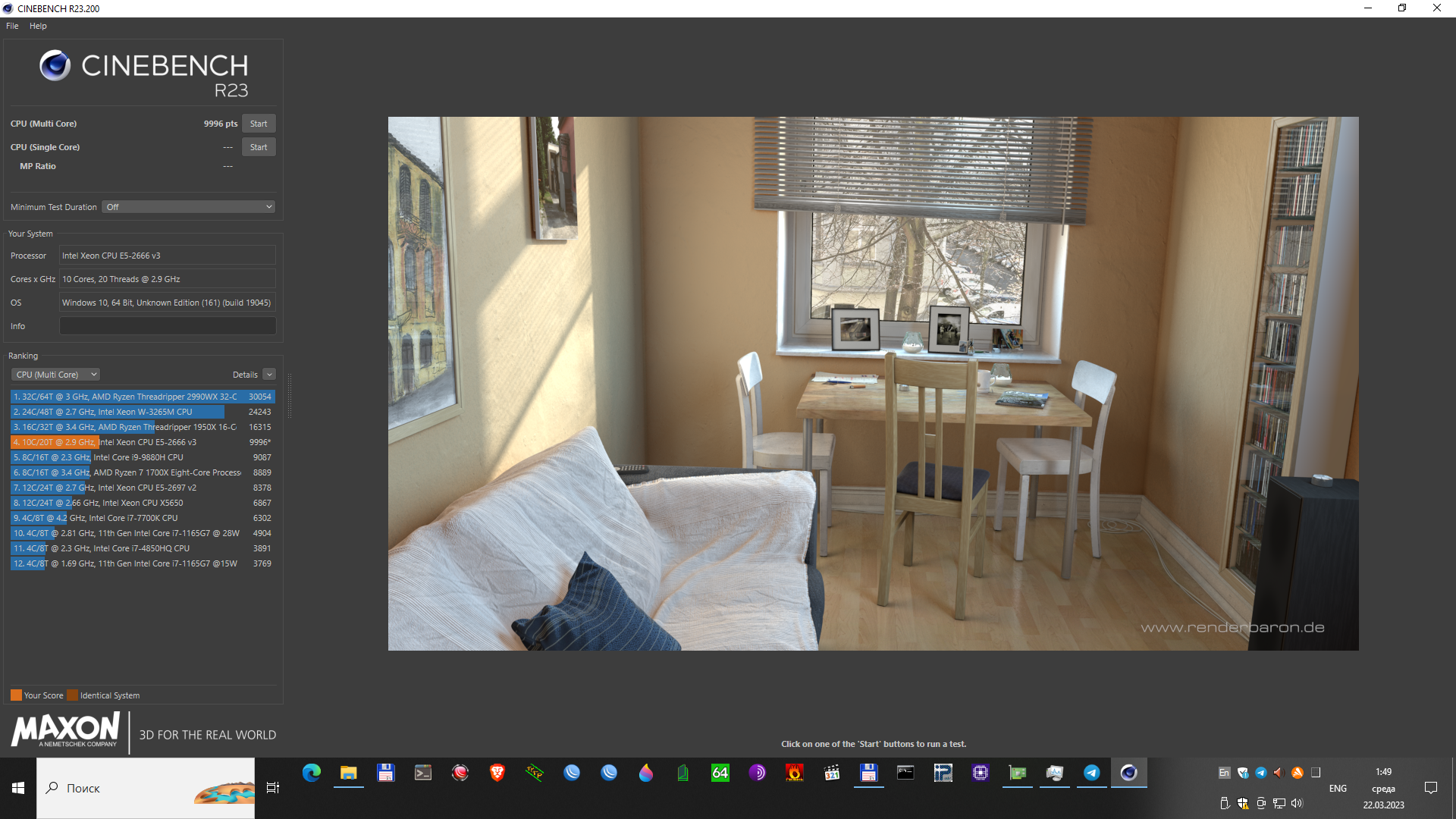
Task: Select the Ryzen Threadripper 2990WX ranking entry
Action: (x=125, y=397)
